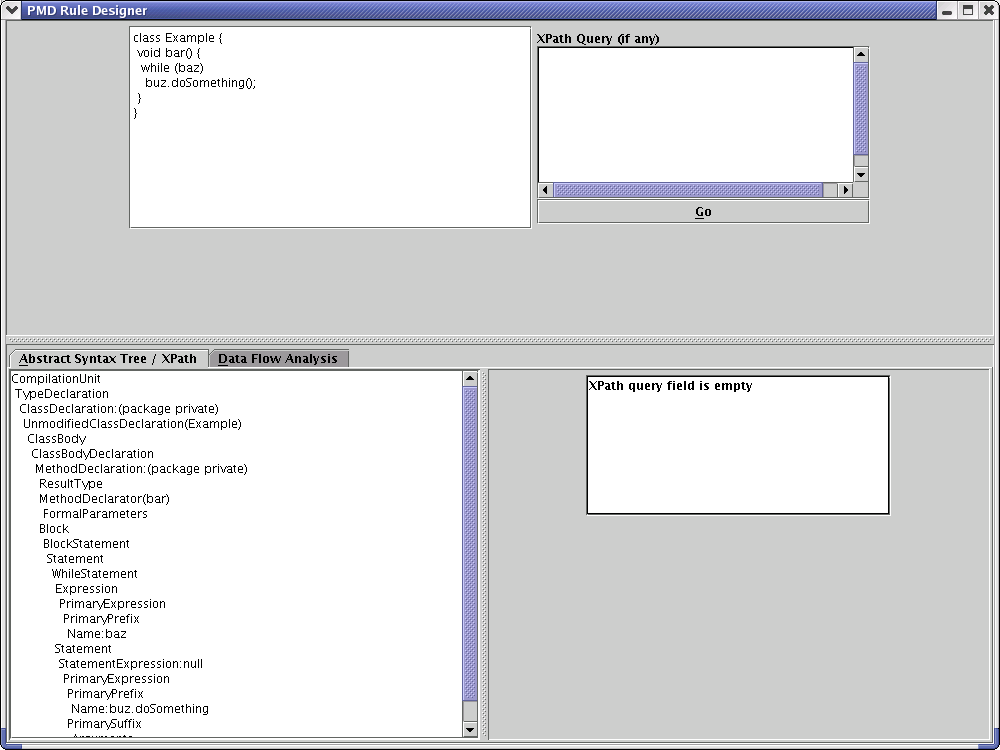1000x750 pixels.
Task: Click the 'buz.doSomething();' code line
Action: point(200,83)
